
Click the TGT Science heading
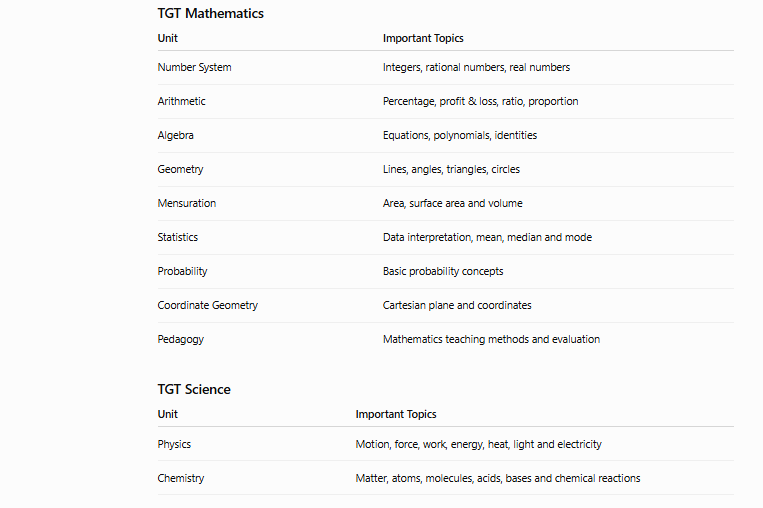[194, 389]
